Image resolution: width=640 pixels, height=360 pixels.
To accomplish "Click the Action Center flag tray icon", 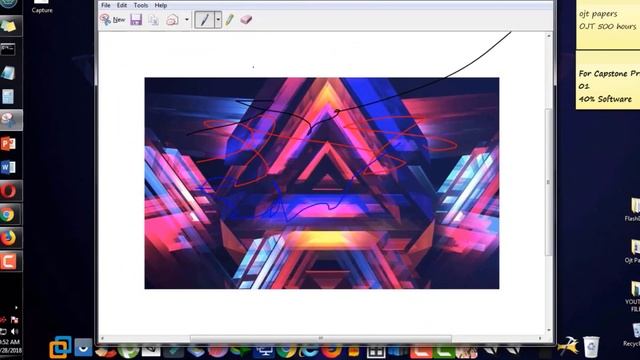I will [15, 320].
